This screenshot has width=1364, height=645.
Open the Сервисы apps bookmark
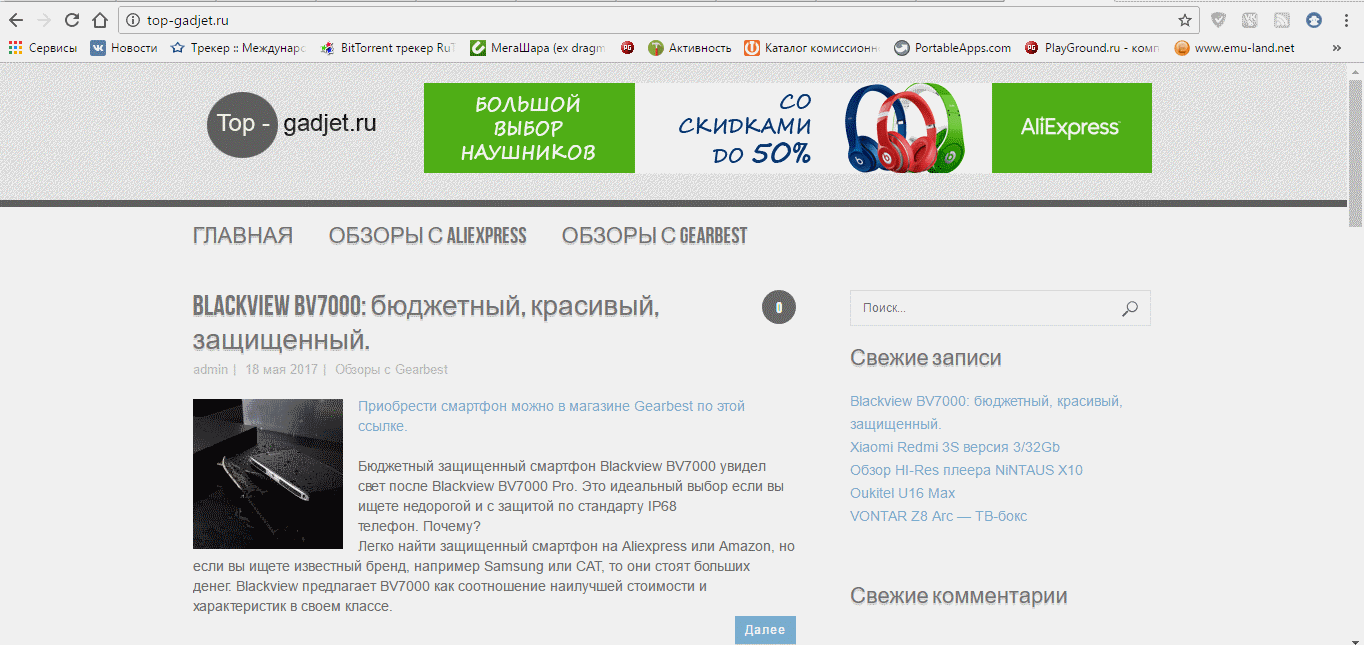click(x=42, y=47)
